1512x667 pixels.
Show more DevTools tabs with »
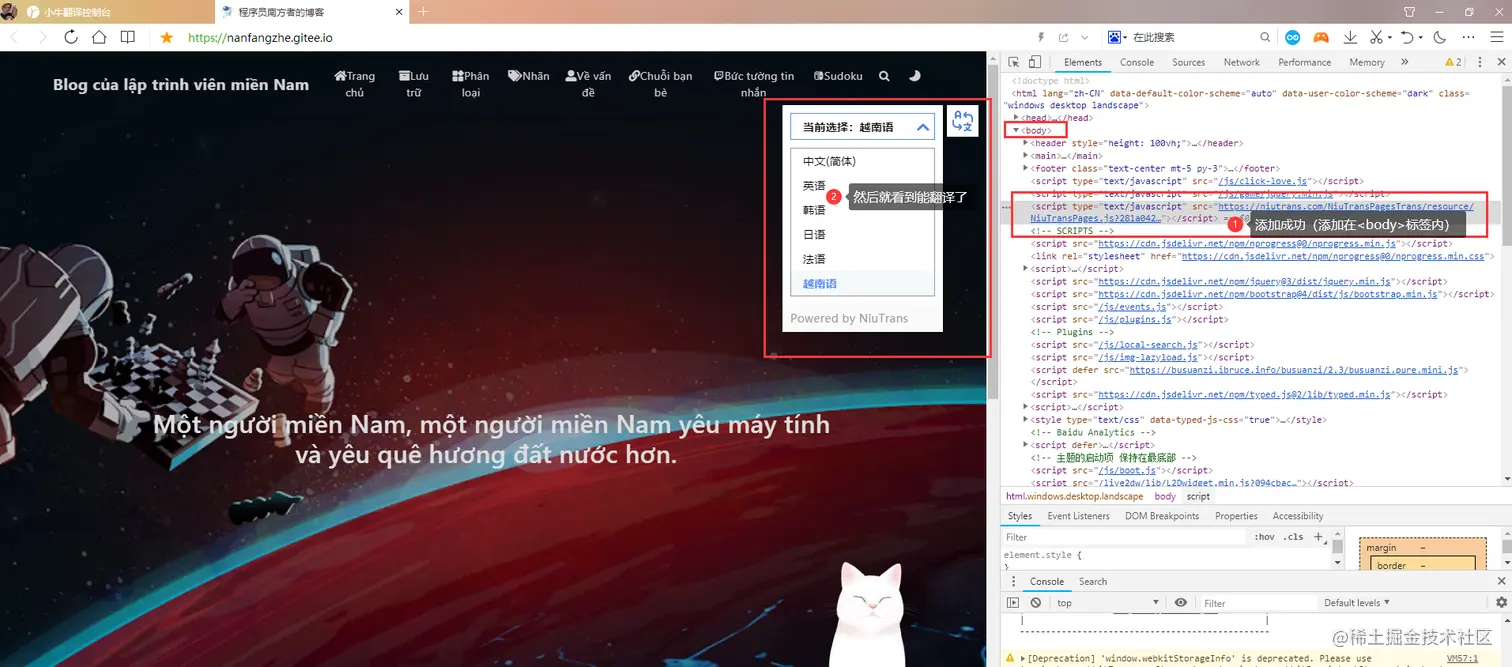[1404, 62]
